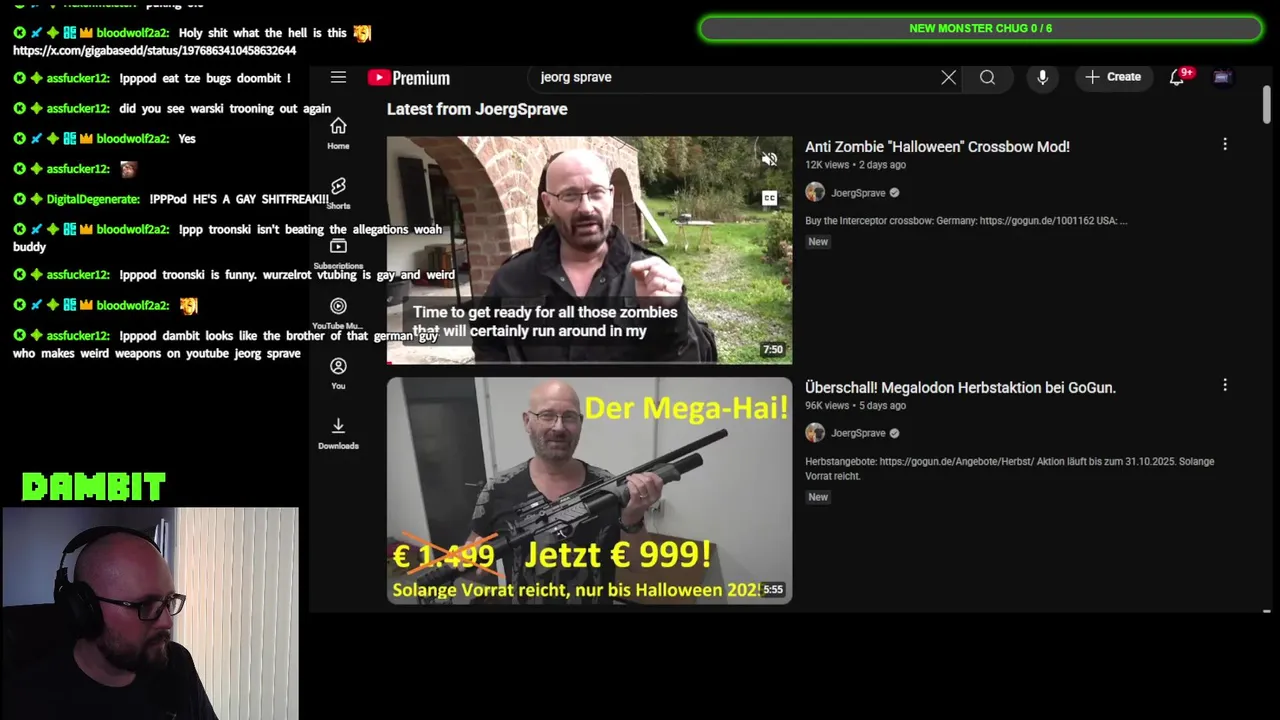Click JoergSprave channel name under Megalodon video
Viewport: 1280px width, 720px height.
[x=858, y=433]
